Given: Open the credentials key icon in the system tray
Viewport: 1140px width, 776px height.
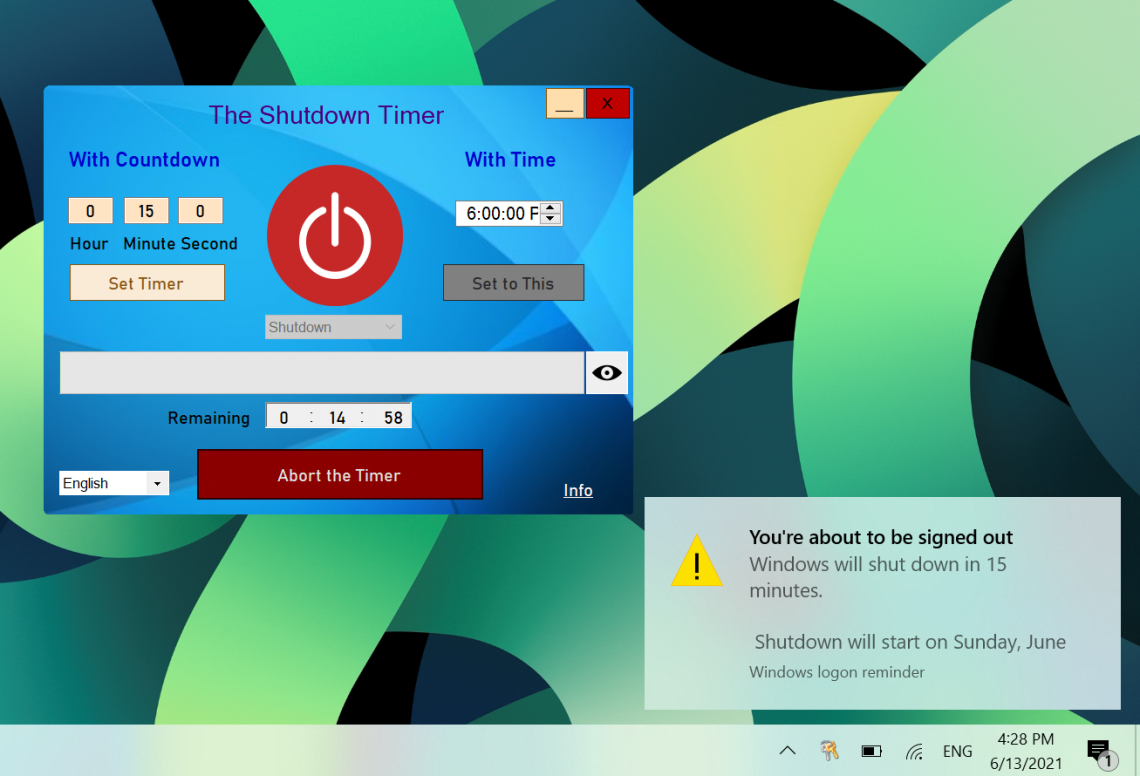Looking at the screenshot, I should pyautogui.click(x=829, y=750).
